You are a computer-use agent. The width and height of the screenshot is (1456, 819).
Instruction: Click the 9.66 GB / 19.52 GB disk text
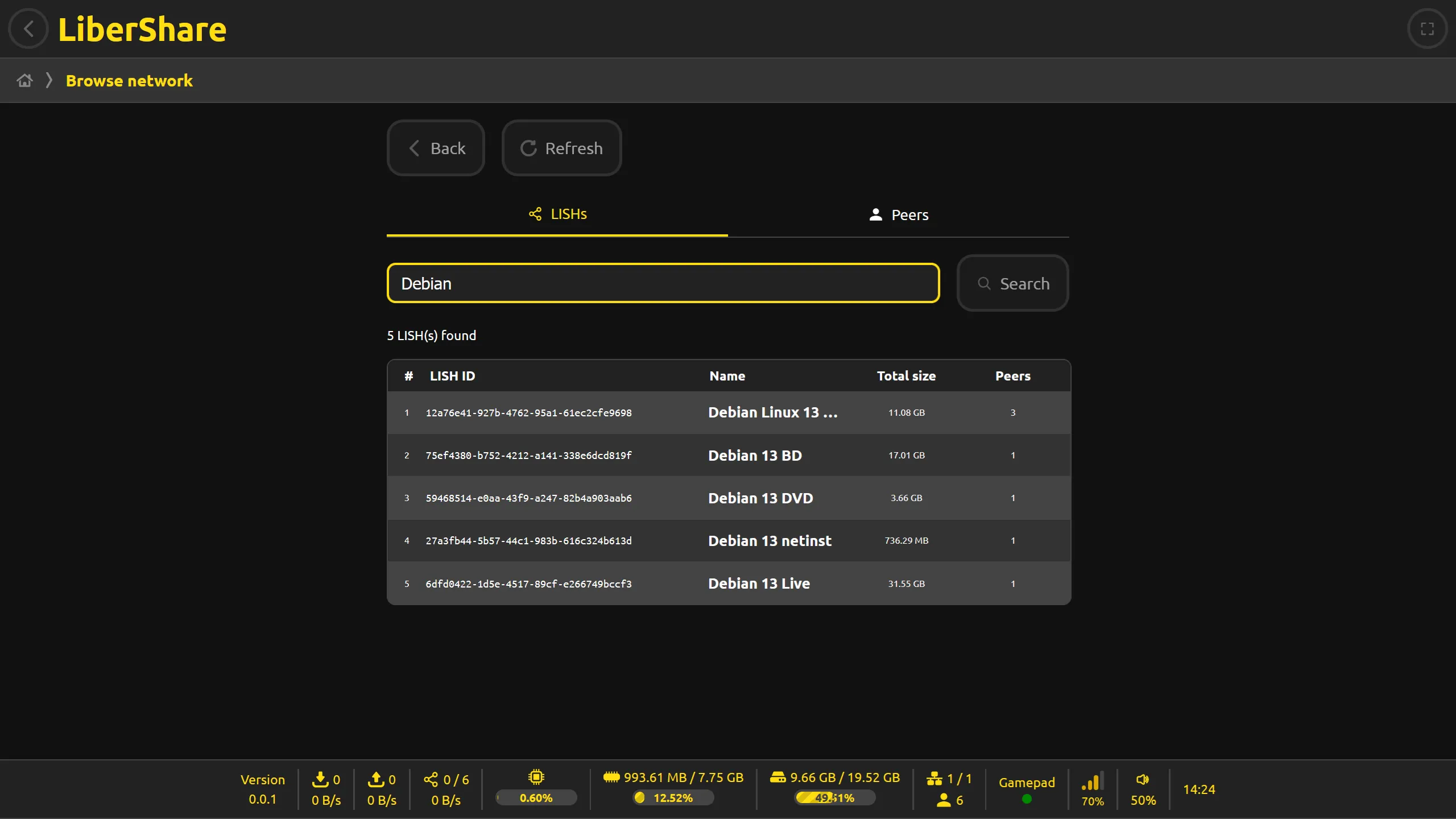[845, 777]
